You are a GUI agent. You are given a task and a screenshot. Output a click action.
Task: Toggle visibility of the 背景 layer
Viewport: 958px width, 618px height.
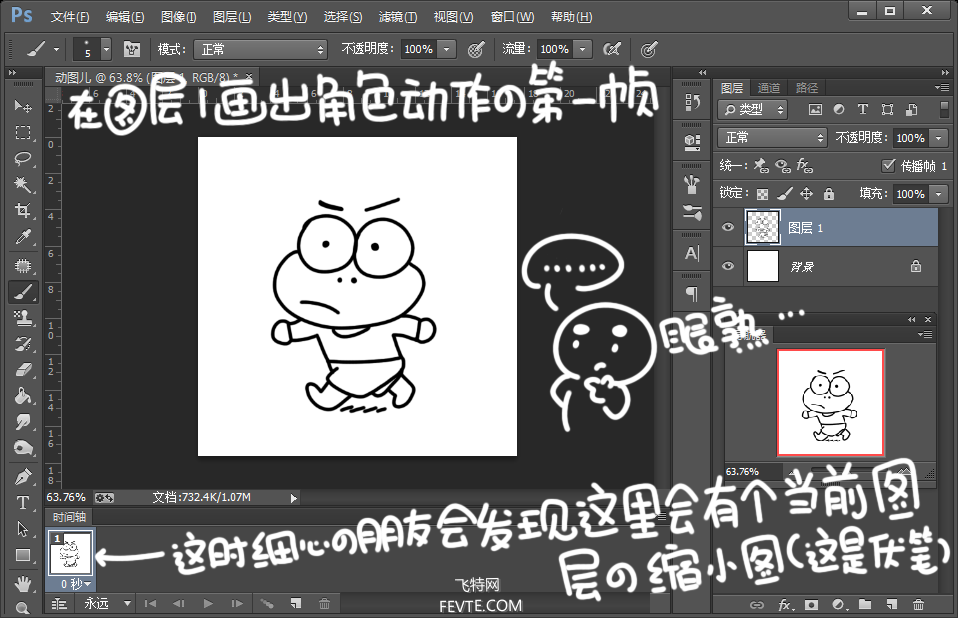[728, 266]
